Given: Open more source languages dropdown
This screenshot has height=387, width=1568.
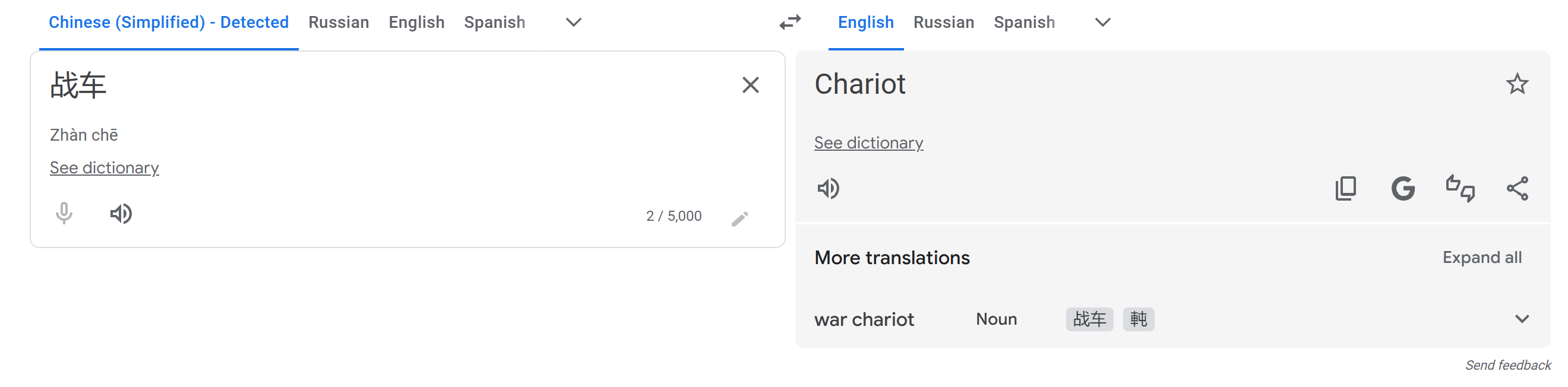Looking at the screenshot, I should point(573,23).
